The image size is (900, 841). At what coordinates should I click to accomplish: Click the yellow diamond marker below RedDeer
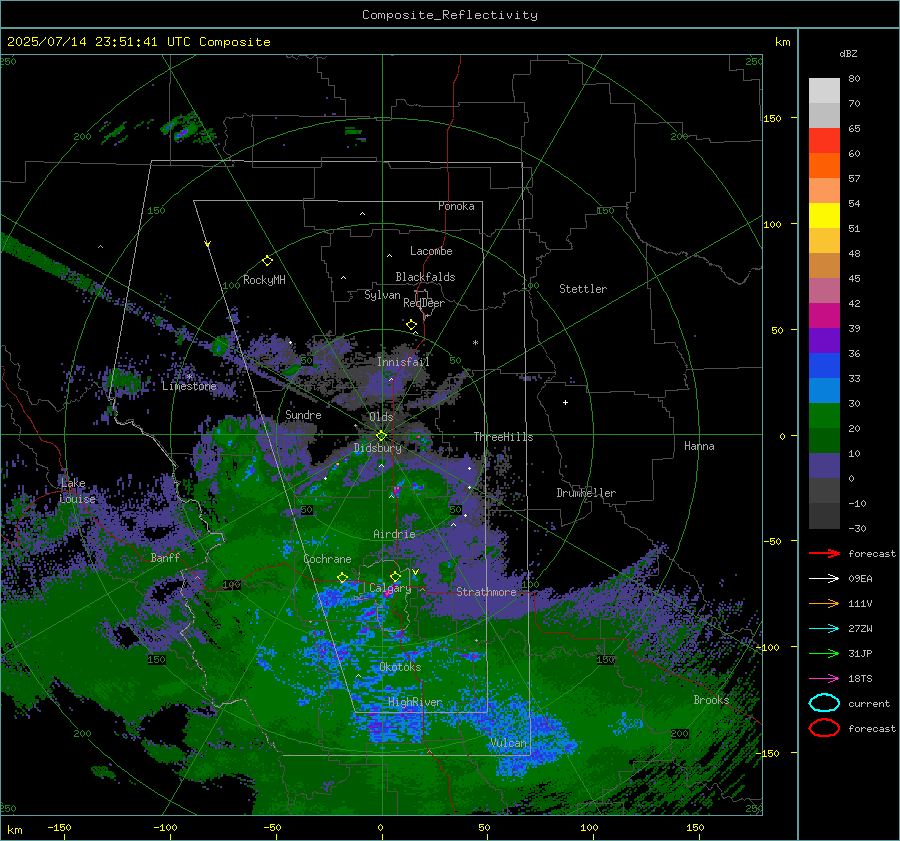pyautogui.click(x=411, y=325)
